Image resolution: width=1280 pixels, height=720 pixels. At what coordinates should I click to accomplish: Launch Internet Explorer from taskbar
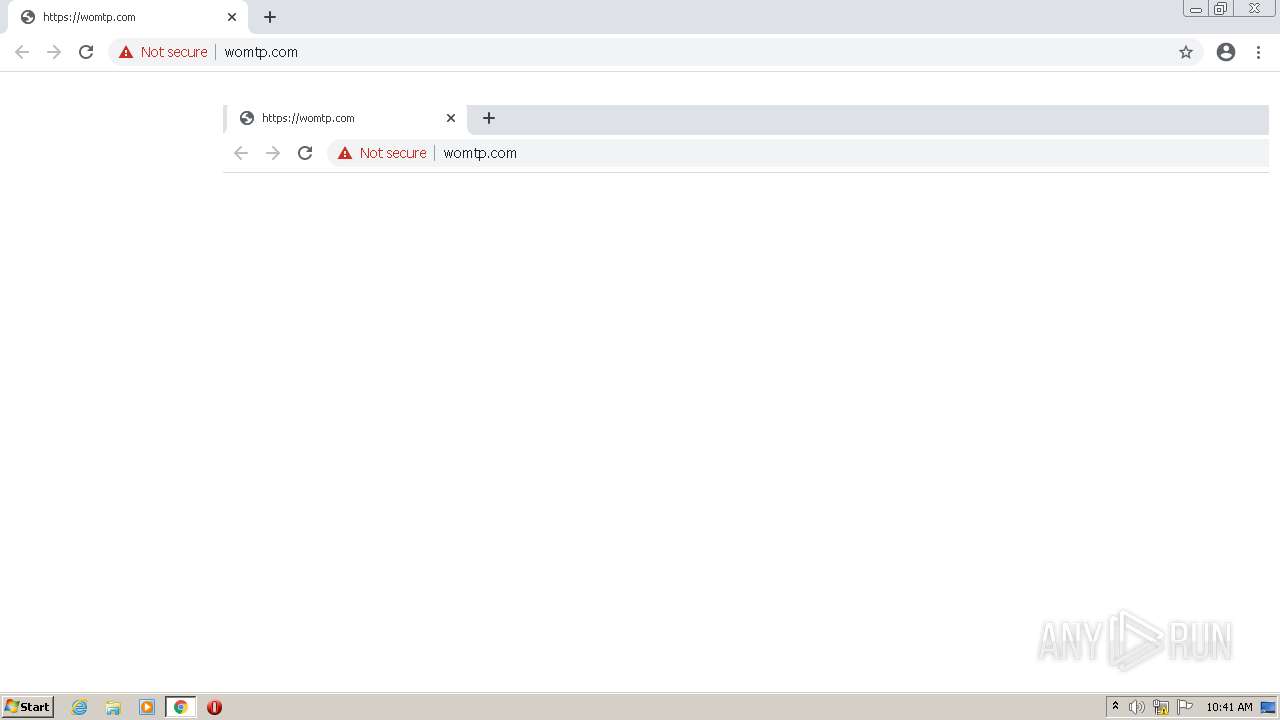click(80, 707)
